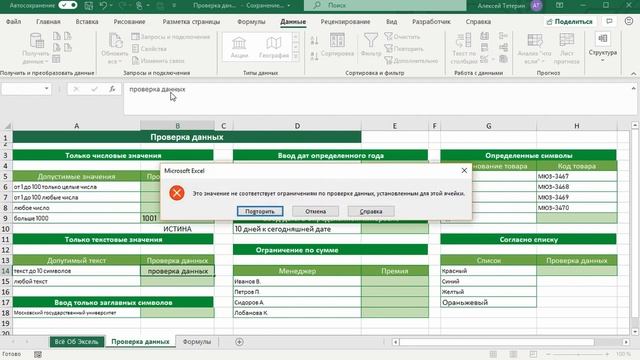Screen dimensions: 640x360
Task: Click sort descending Z-A icon
Action: click(314, 56)
